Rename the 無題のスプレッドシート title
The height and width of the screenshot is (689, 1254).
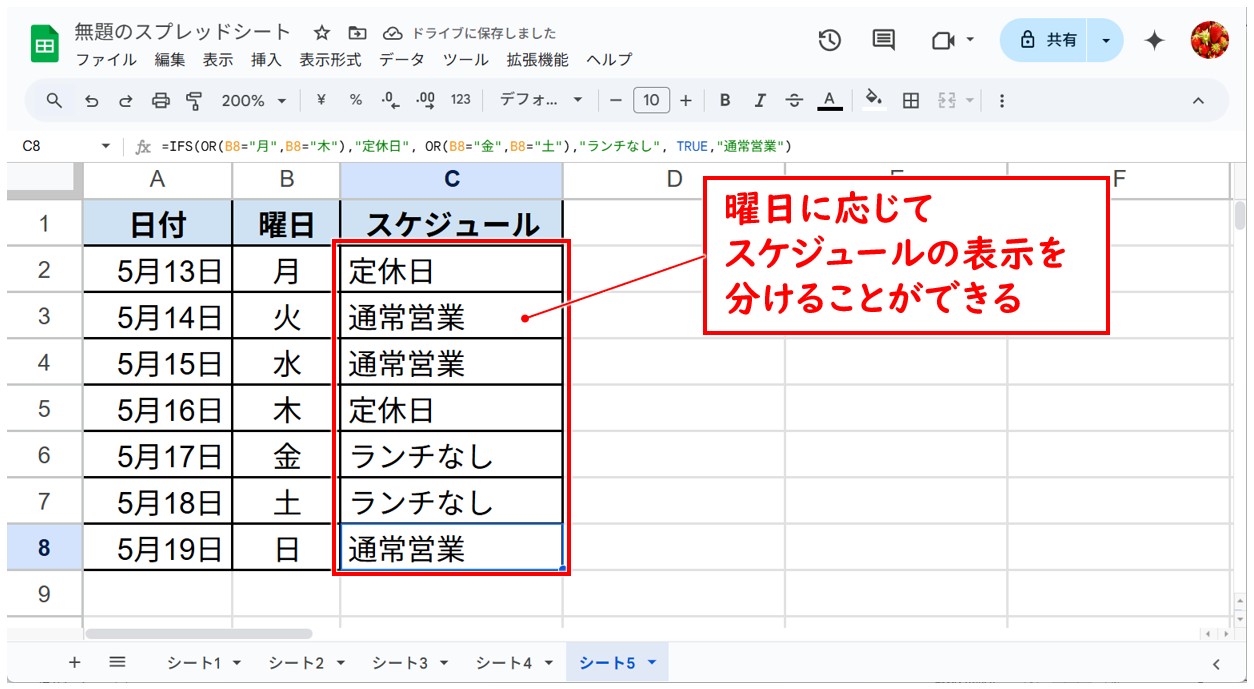click(x=183, y=32)
